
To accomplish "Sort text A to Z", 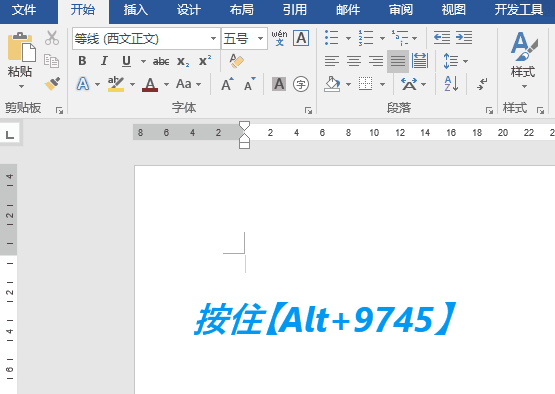I will tap(451, 84).
